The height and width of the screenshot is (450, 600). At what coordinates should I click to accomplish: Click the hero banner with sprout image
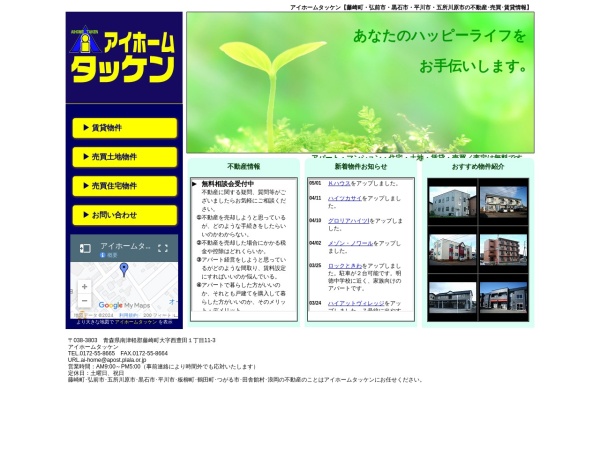(x=360, y=83)
